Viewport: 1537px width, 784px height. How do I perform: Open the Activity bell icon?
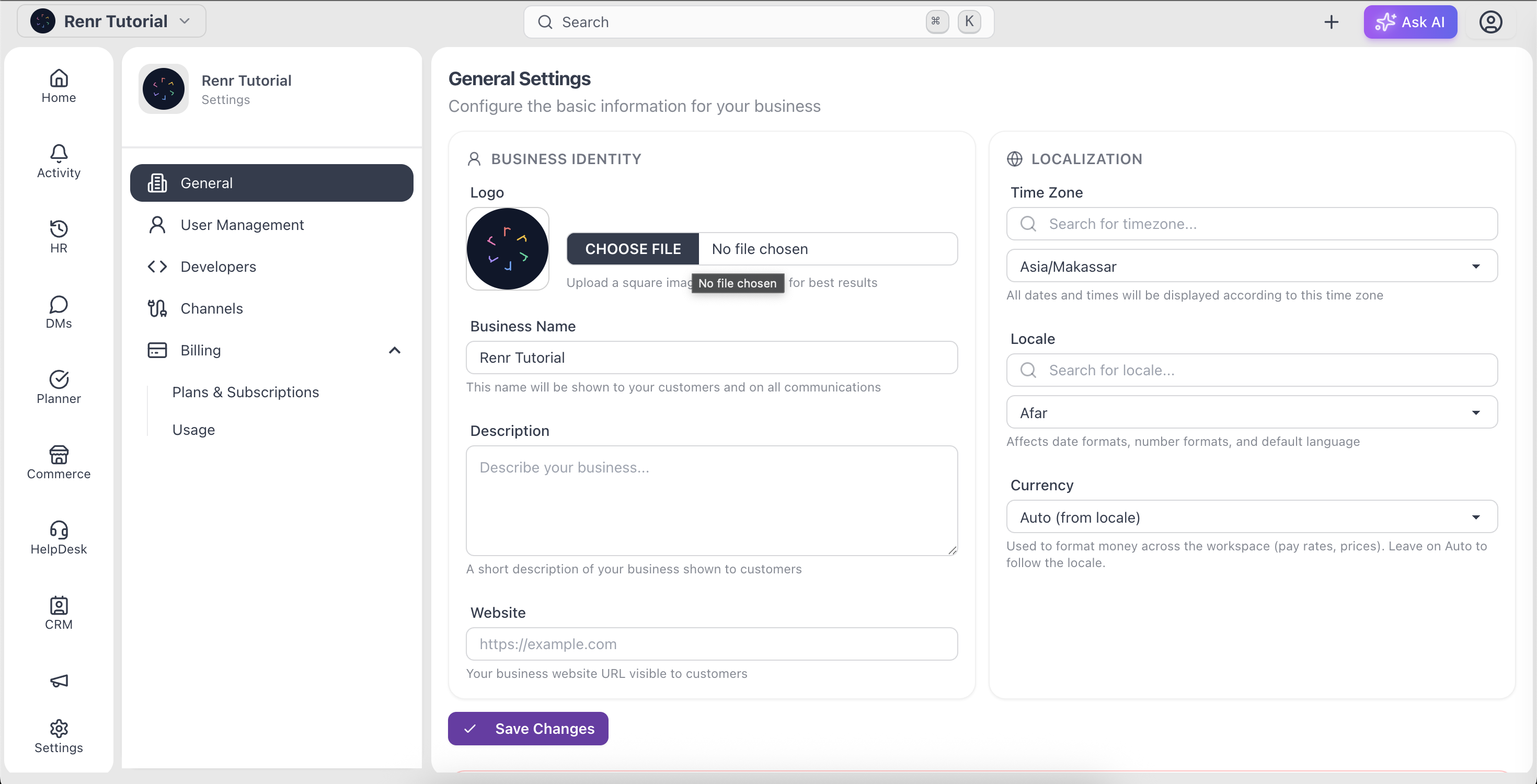[59, 153]
